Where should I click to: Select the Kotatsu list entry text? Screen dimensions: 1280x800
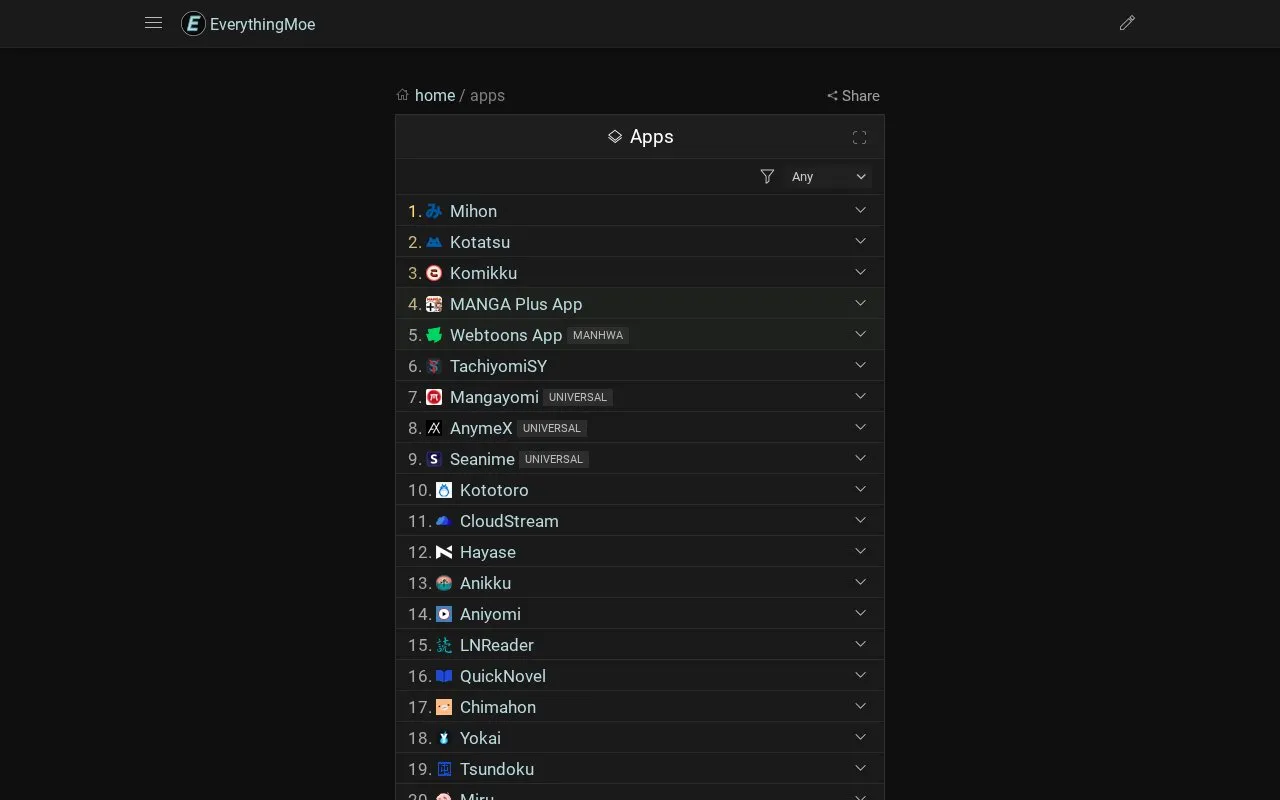480,242
